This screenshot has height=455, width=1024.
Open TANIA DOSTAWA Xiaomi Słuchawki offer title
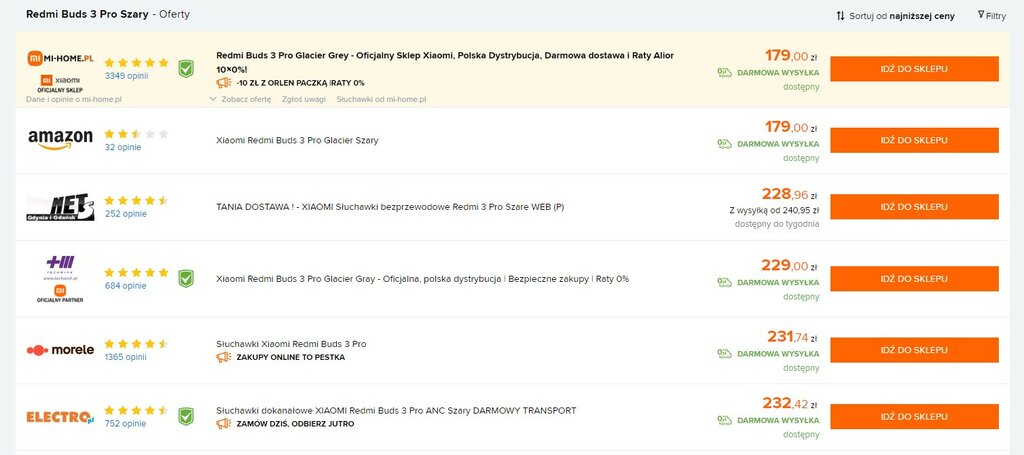(x=390, y=207)
